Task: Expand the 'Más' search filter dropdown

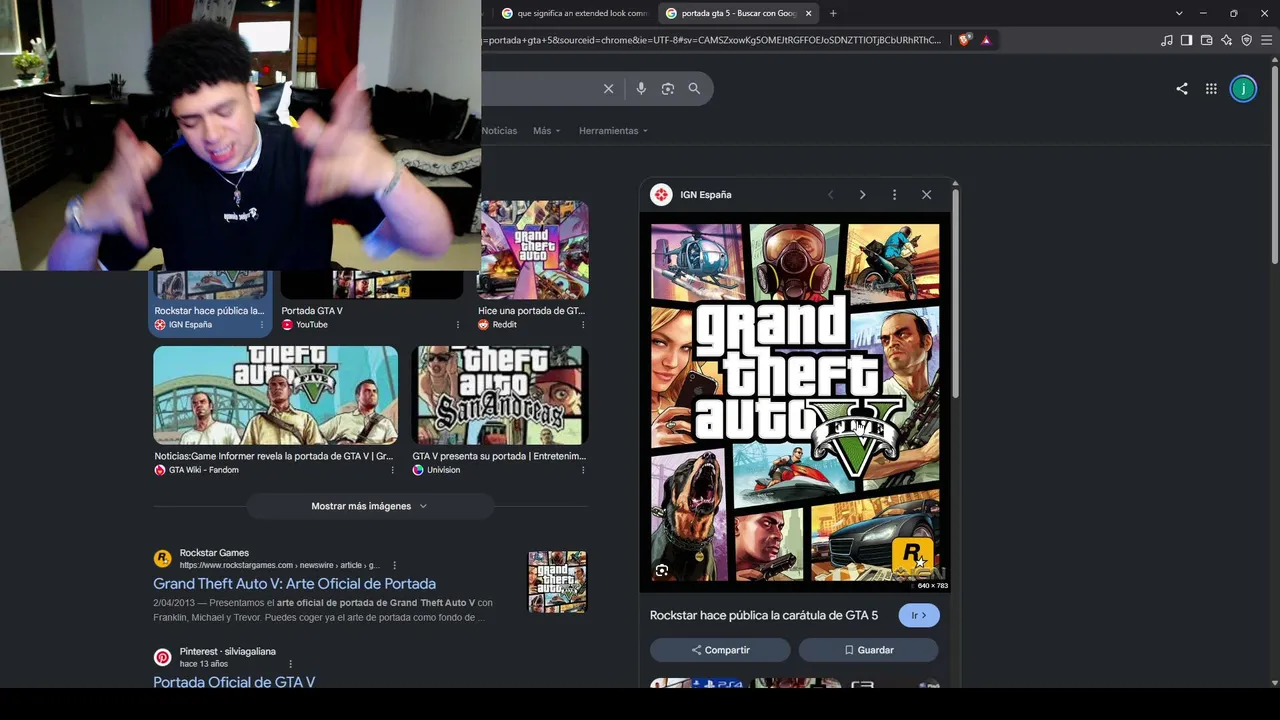Action: click(546, 131)
